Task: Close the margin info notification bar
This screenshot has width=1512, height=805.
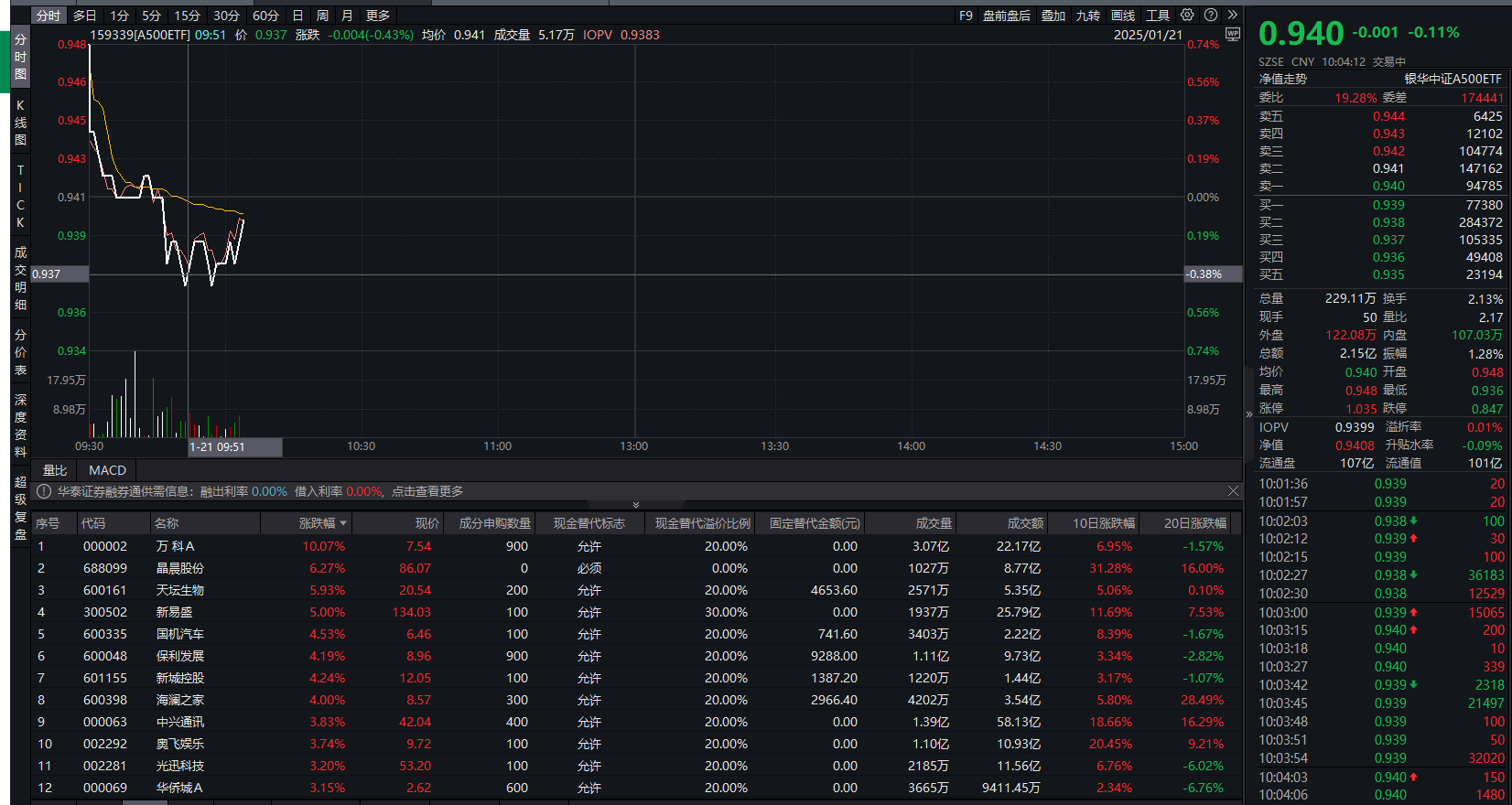Action: [x=1233, y=491]
